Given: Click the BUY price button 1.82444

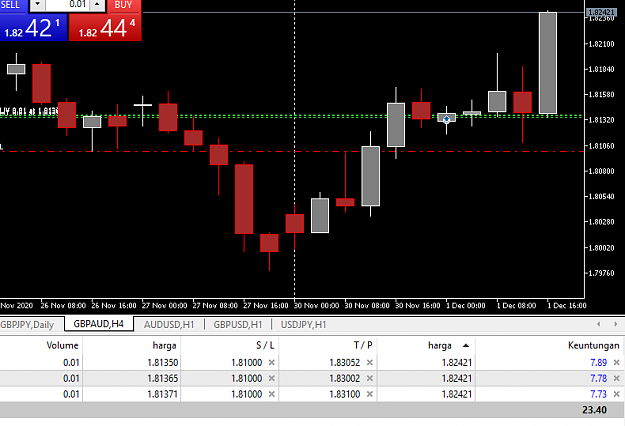Looking at the screenshot, I should [x=105, y=27].
